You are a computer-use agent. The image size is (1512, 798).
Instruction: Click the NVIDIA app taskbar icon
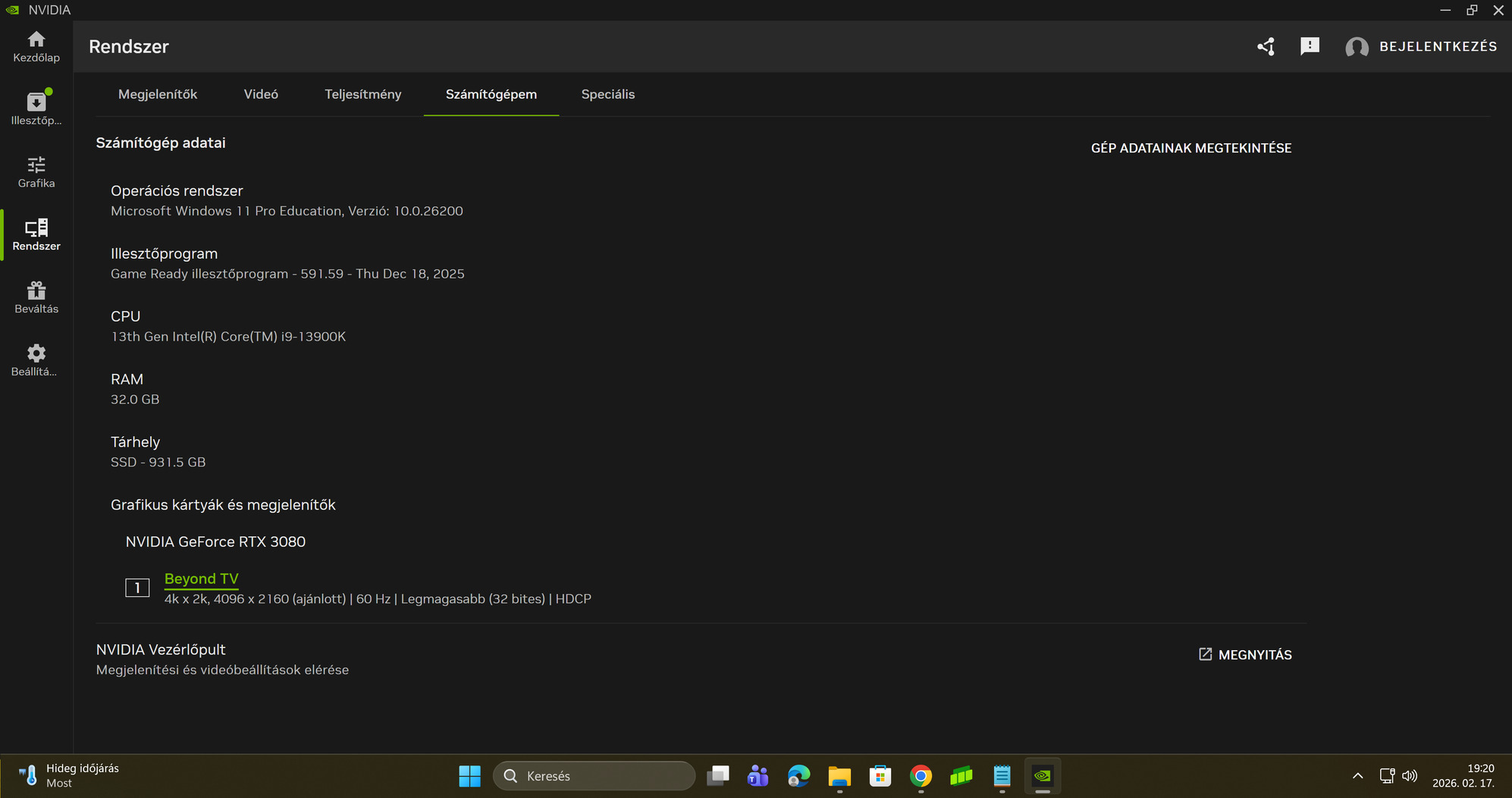(1043, 776)
